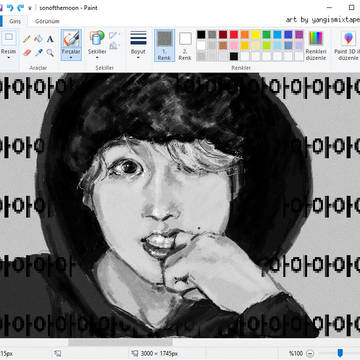Click the Redo arrow in title bar
360x360 pixels.
coord(21,7)
